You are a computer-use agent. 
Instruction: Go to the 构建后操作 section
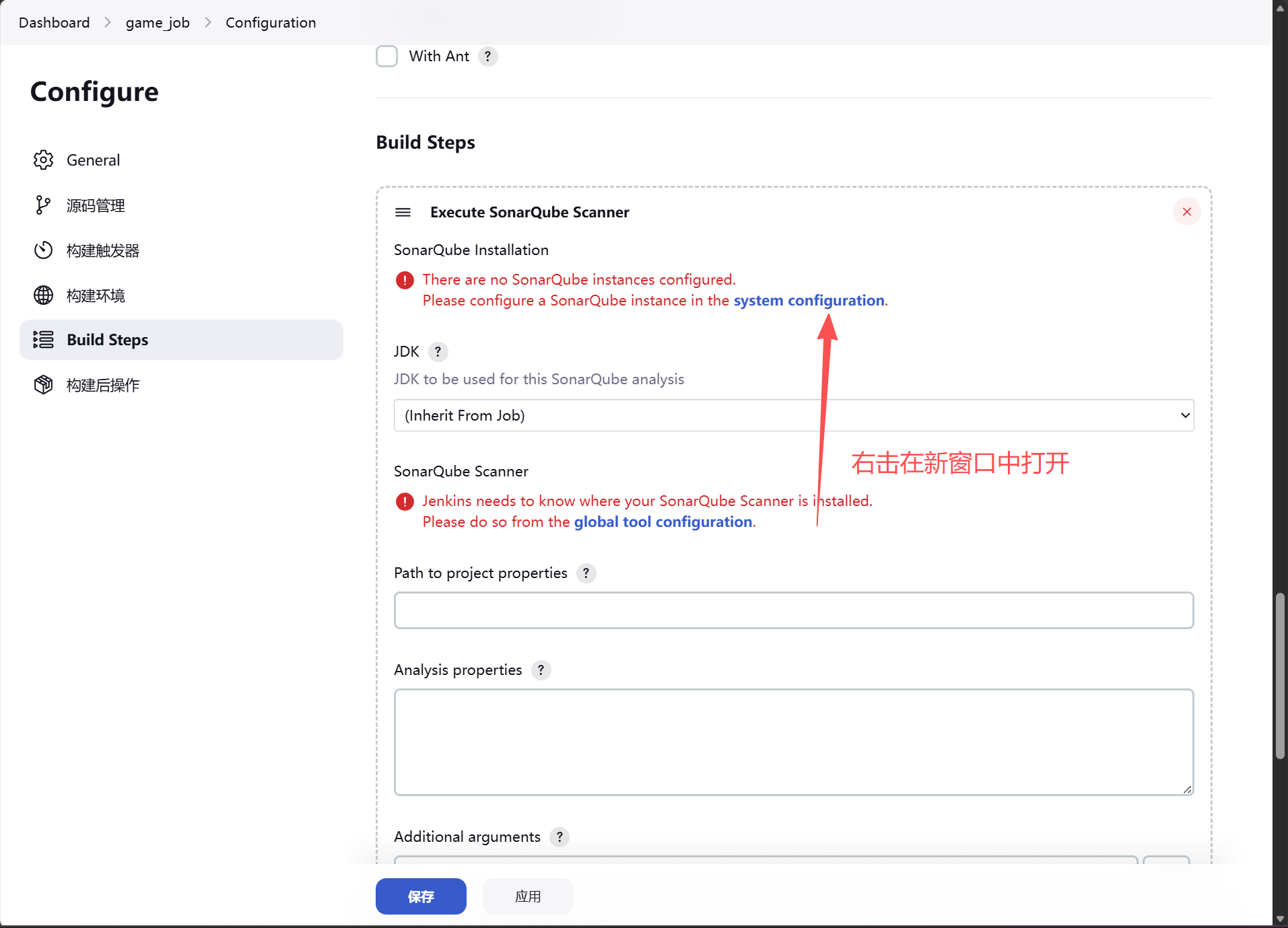(181, 385)
